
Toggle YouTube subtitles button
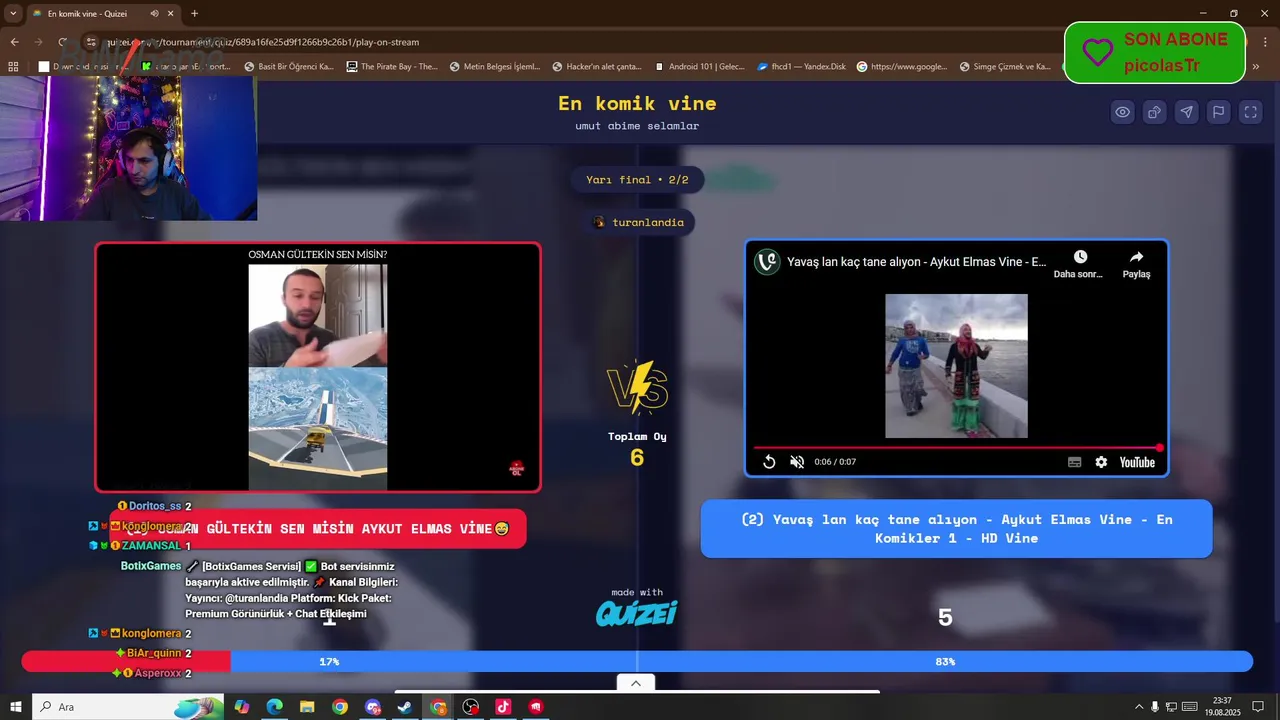click(1074, 462)
